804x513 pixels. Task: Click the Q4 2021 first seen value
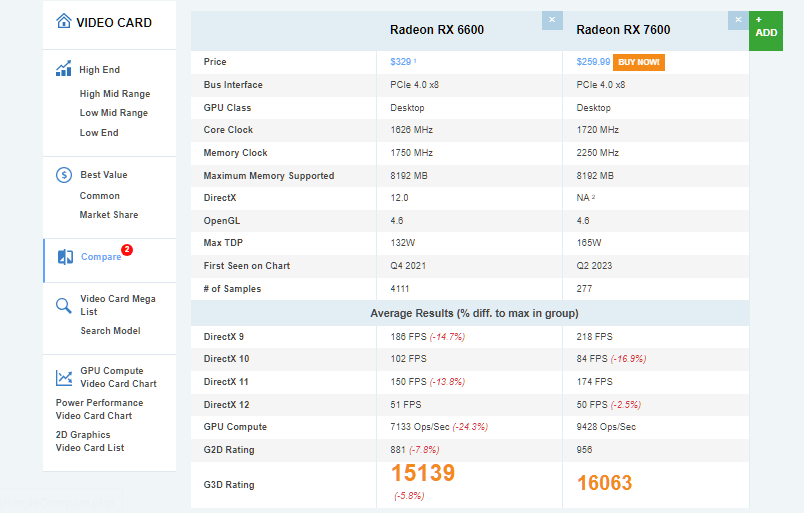point(408,266)
